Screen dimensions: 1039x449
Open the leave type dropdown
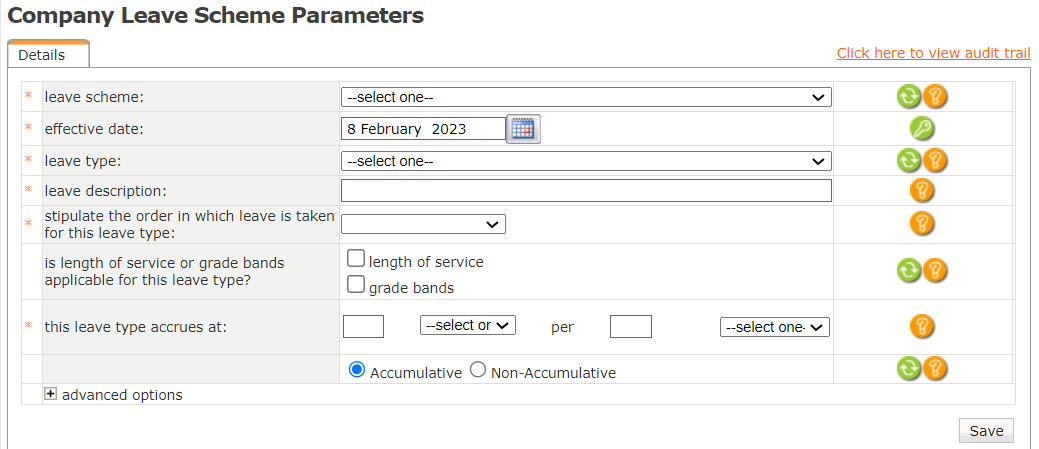tap(586, 161)
